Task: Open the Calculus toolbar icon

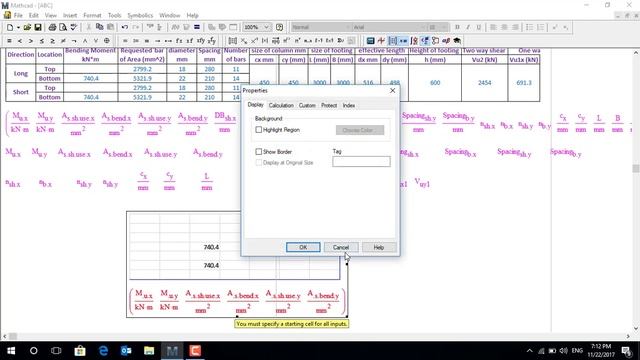Action: click(x=414, y=41)
